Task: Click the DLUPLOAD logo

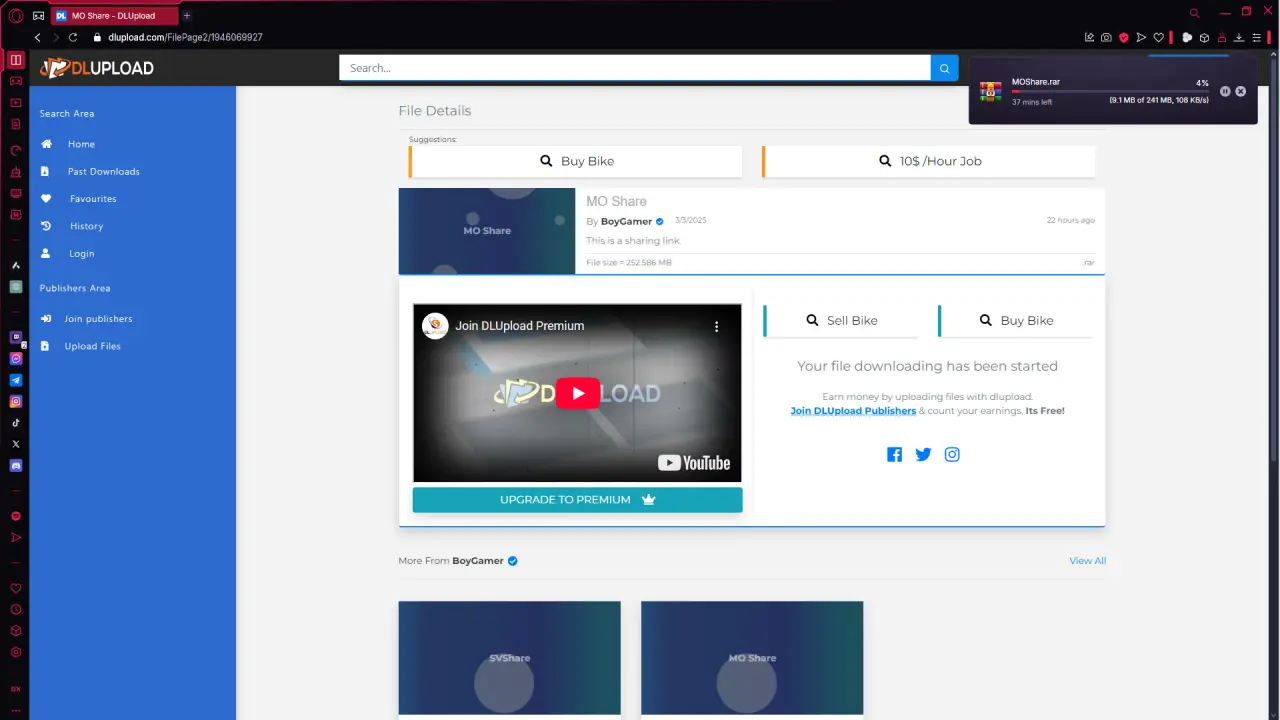Action: (x=97, y=68)
